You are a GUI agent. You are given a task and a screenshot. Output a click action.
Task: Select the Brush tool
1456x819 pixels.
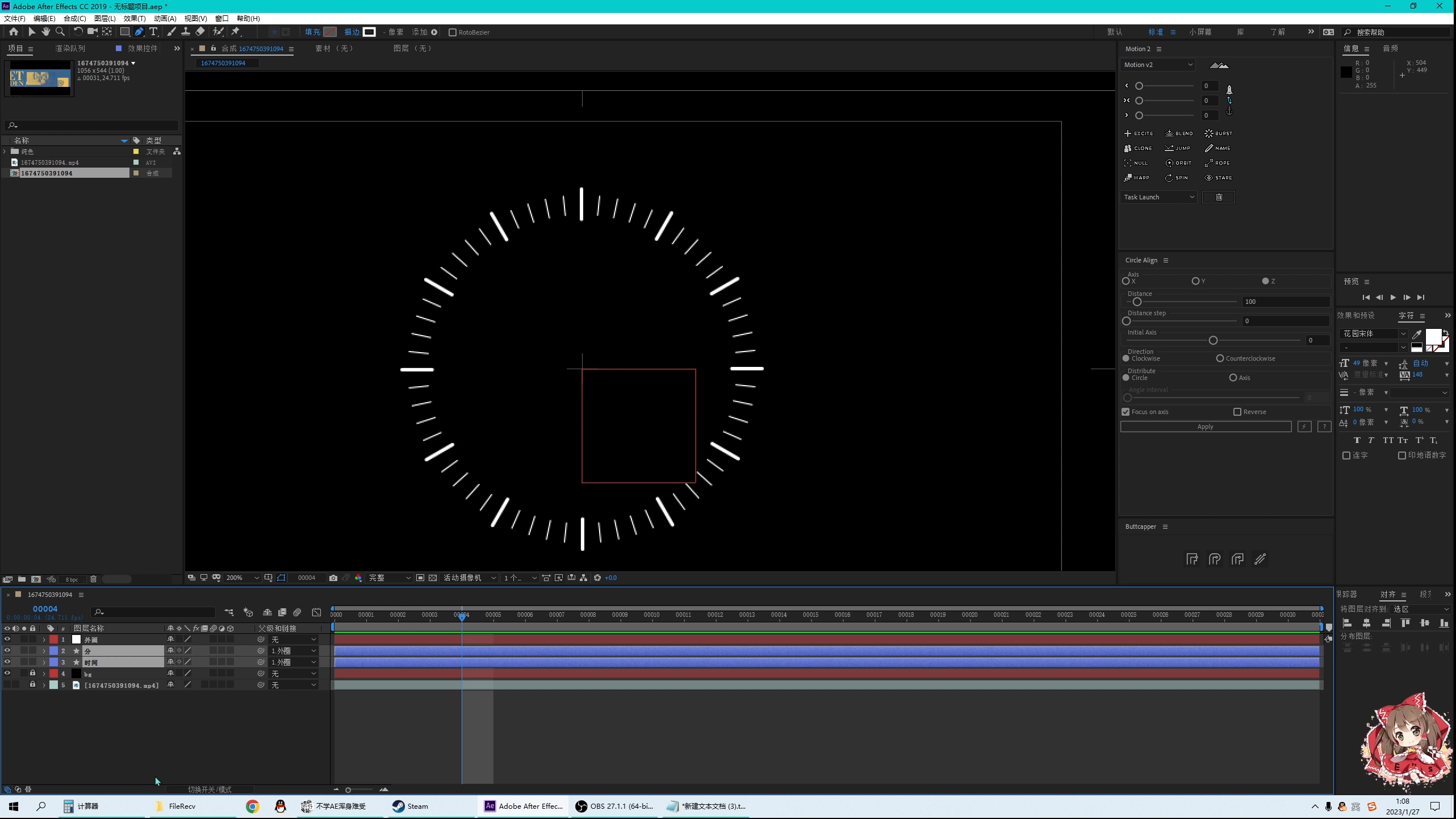tap(171, 32)
